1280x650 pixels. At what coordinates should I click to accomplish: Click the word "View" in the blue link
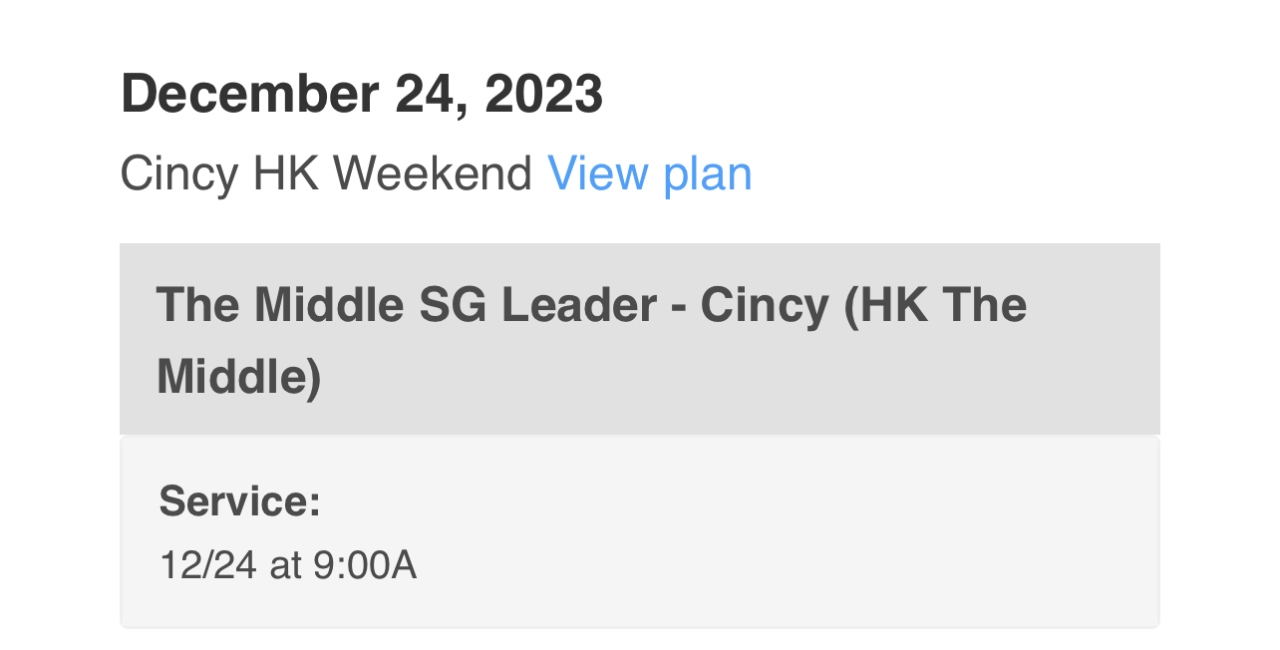tap(596, 174)
